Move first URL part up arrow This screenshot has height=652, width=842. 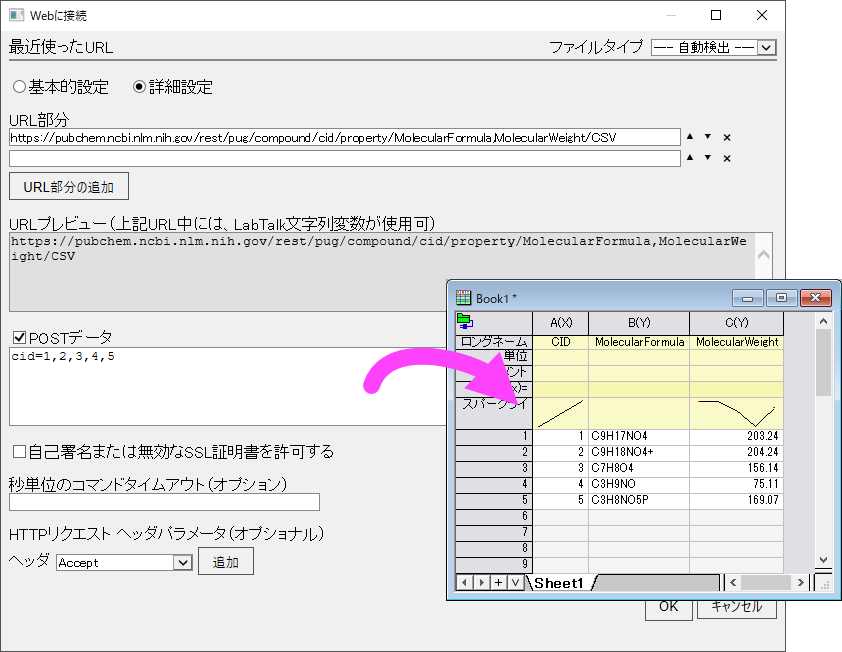coord(690,137)
